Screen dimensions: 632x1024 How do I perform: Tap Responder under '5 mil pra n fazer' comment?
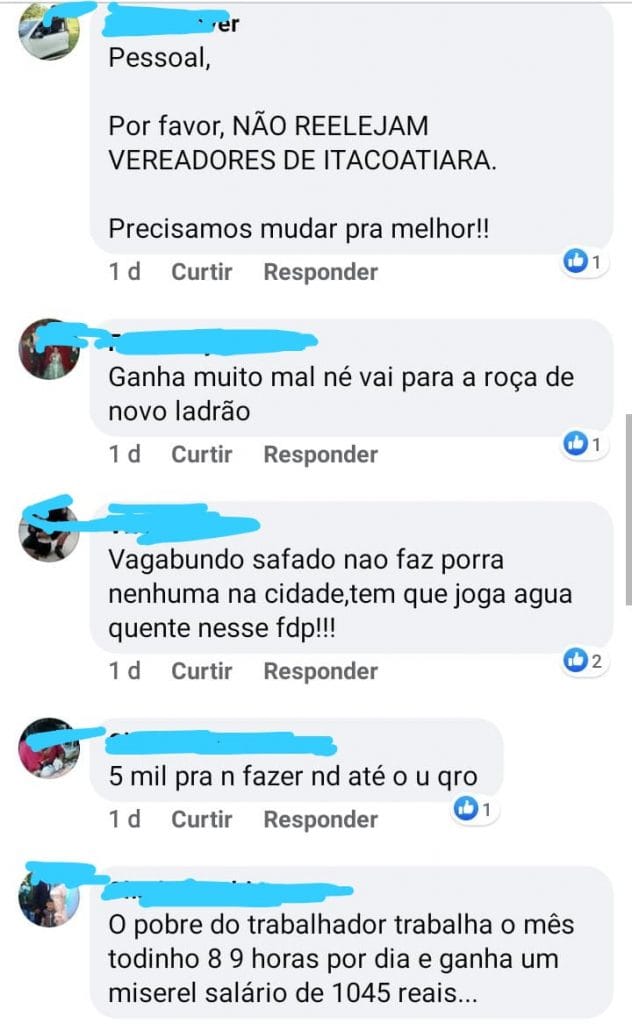click(x=321, y=819)
